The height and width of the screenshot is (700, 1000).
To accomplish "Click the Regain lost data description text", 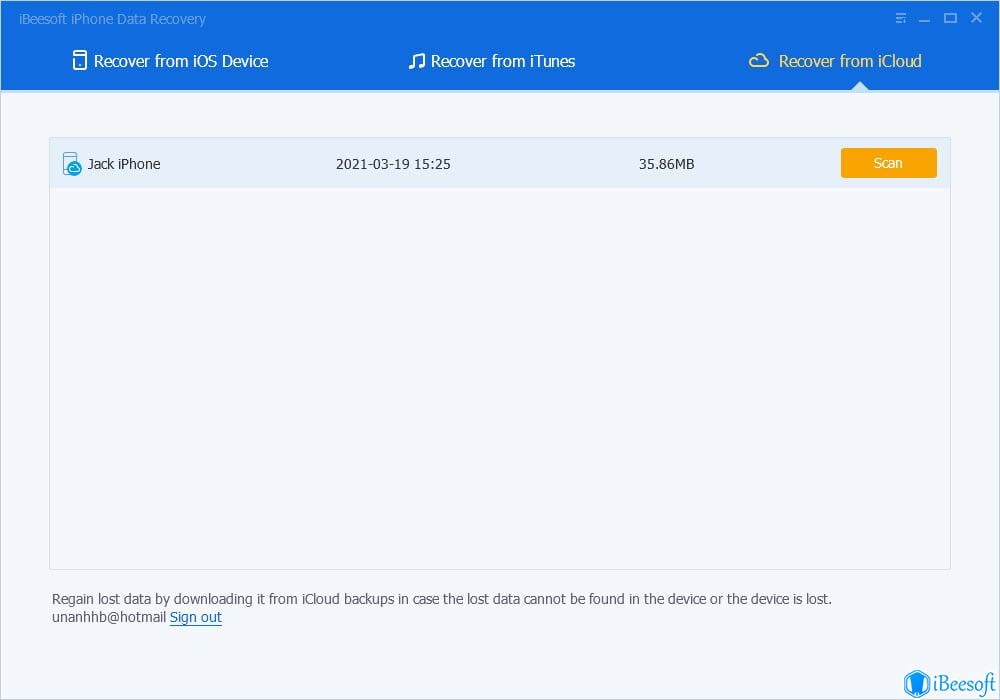I will tap(441, 599).
